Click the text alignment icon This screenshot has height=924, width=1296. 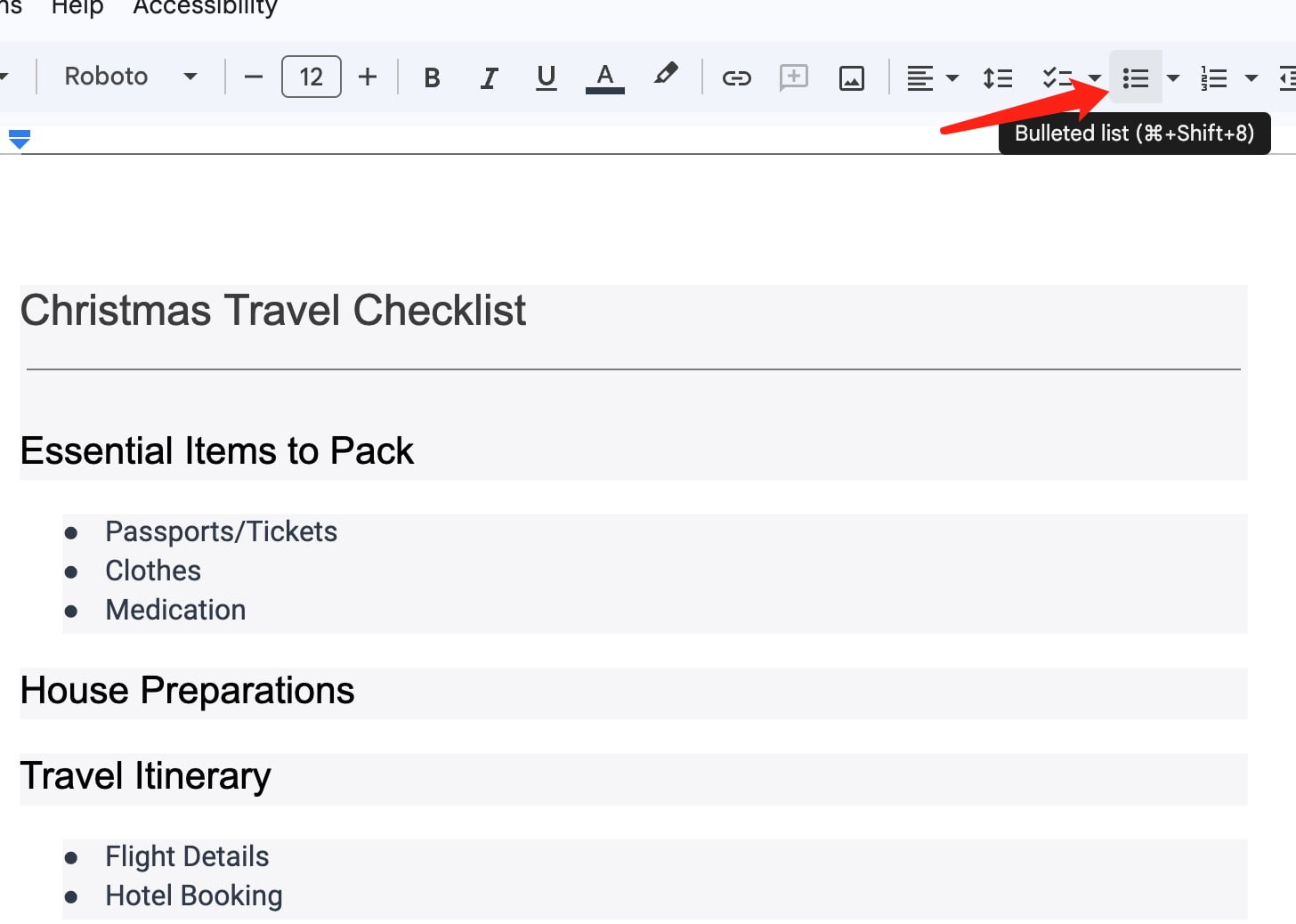(x=920, y=77)
